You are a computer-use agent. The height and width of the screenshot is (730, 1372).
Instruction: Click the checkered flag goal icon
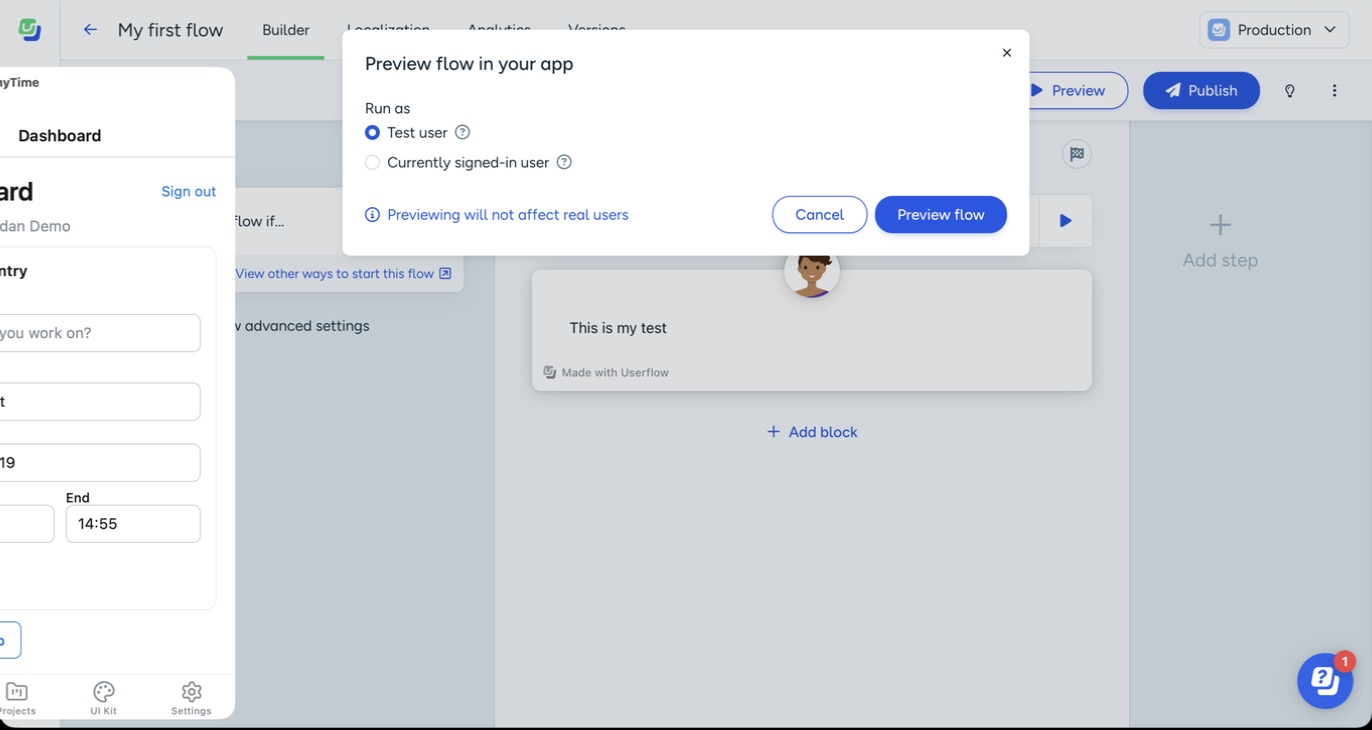pos(1076,154)
